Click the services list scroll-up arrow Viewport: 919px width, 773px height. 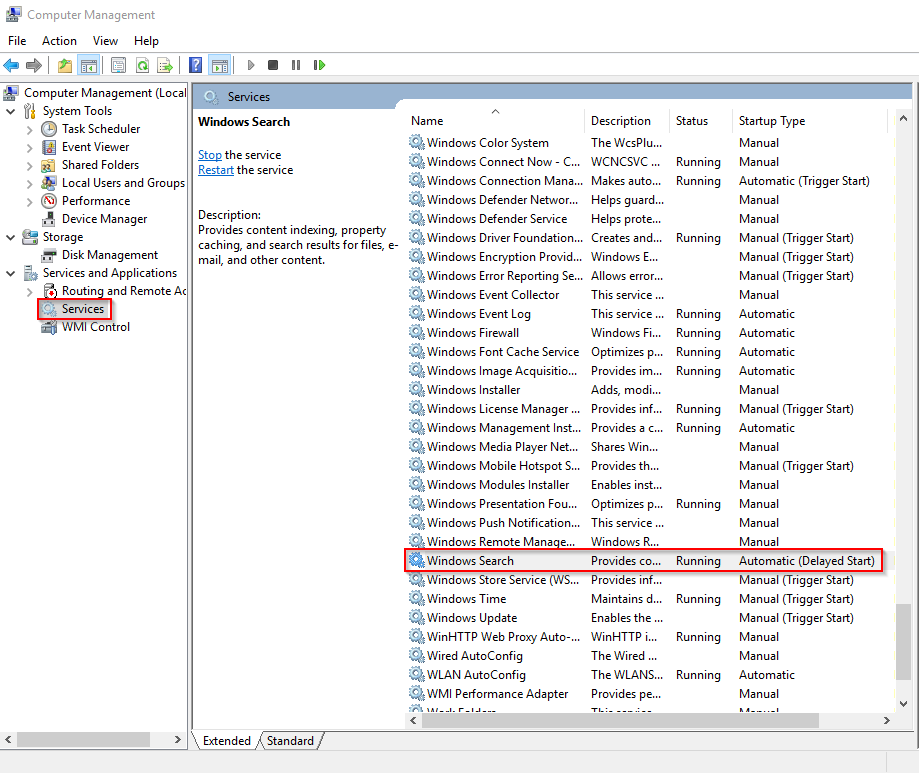[x=903, y=118]
